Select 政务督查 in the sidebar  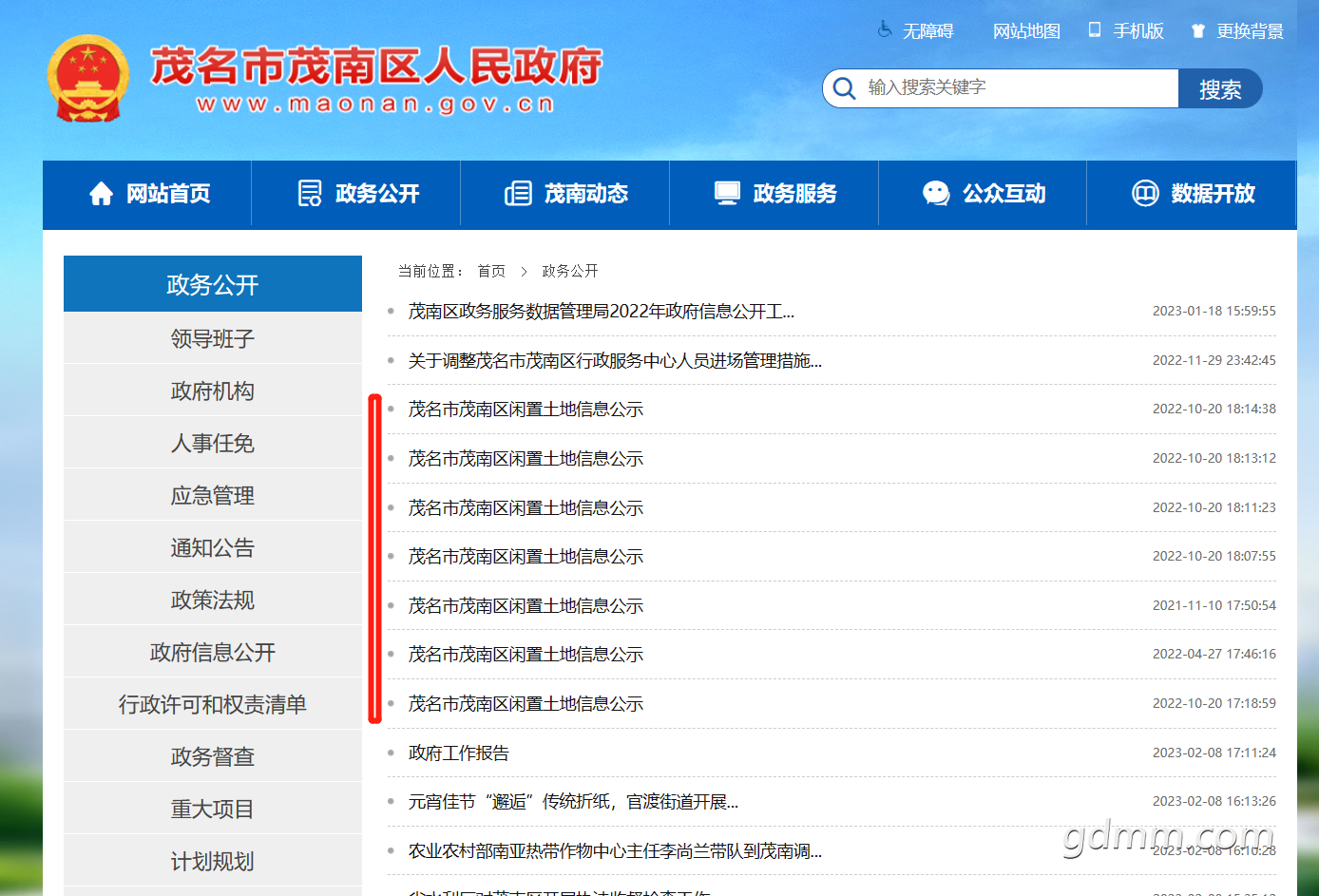pyautogui.click(x=213, y=756)
